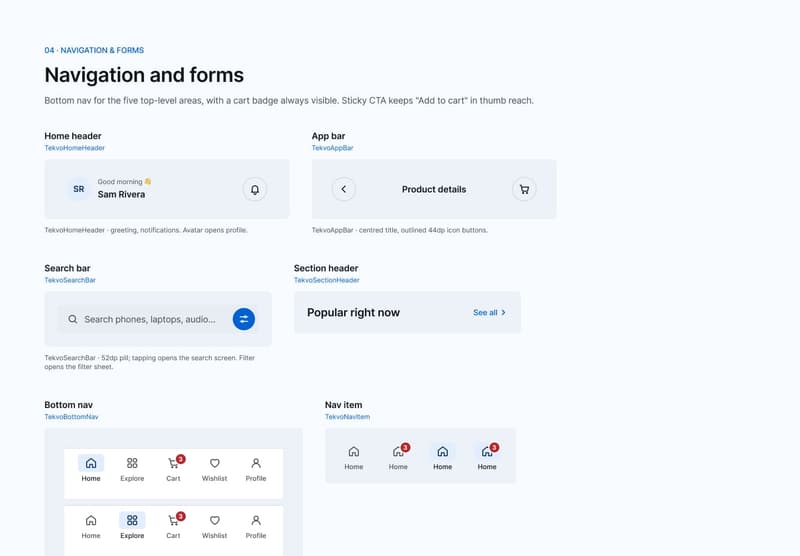Click the Navigation and forms heading
800x556 pixels.
(x=144, y=75)
